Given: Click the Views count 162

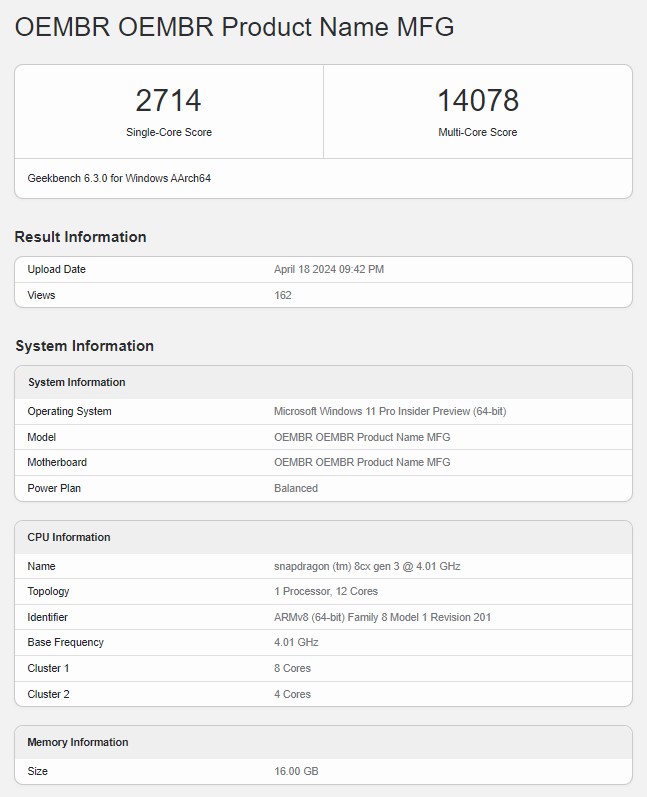Looking at the screenshot, I should pyautogui.click(x=283, y=295).
